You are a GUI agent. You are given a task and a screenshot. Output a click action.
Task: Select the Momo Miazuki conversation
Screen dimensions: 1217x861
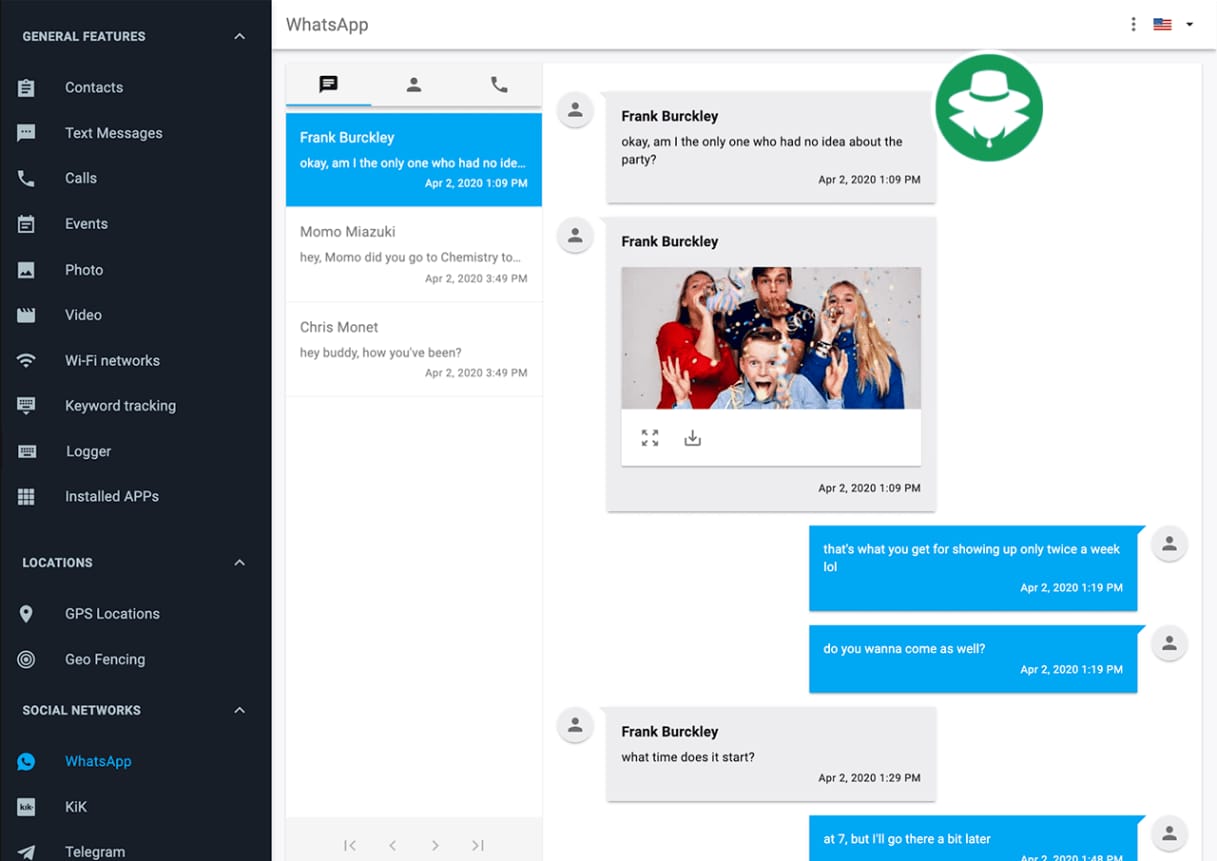tap(413, 254)
